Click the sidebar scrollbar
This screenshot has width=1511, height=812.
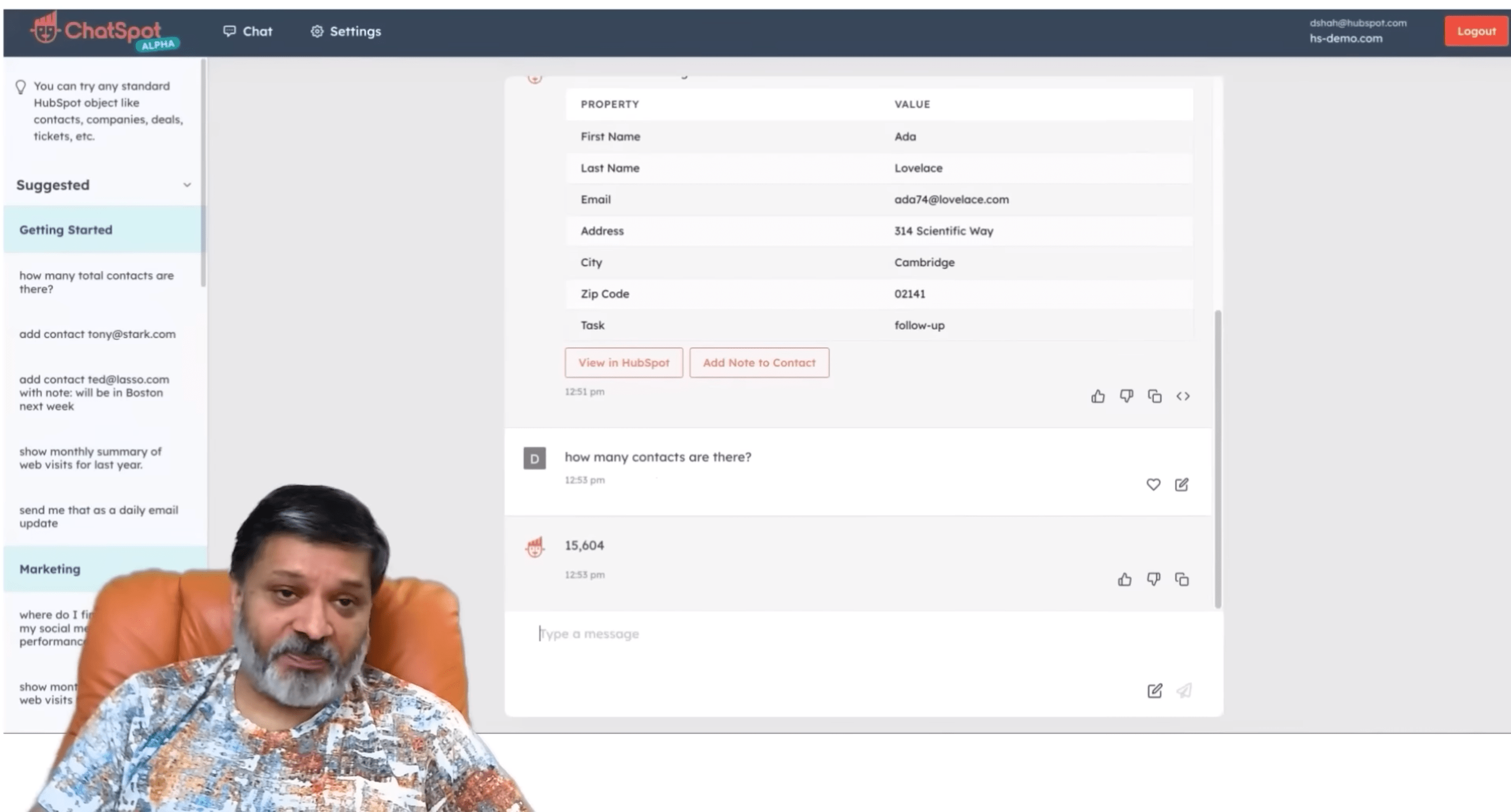tap(203, 172)
